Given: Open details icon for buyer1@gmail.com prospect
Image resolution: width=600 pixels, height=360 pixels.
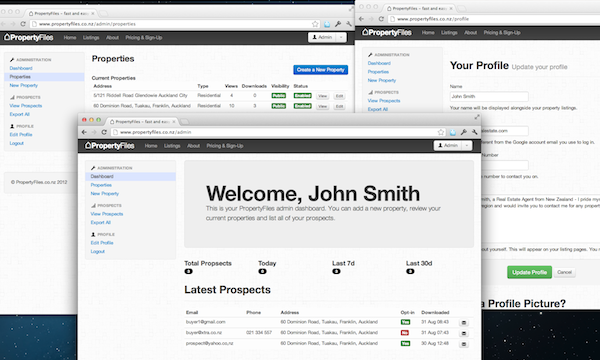Looking at the screenshot, I should [464, 323].
